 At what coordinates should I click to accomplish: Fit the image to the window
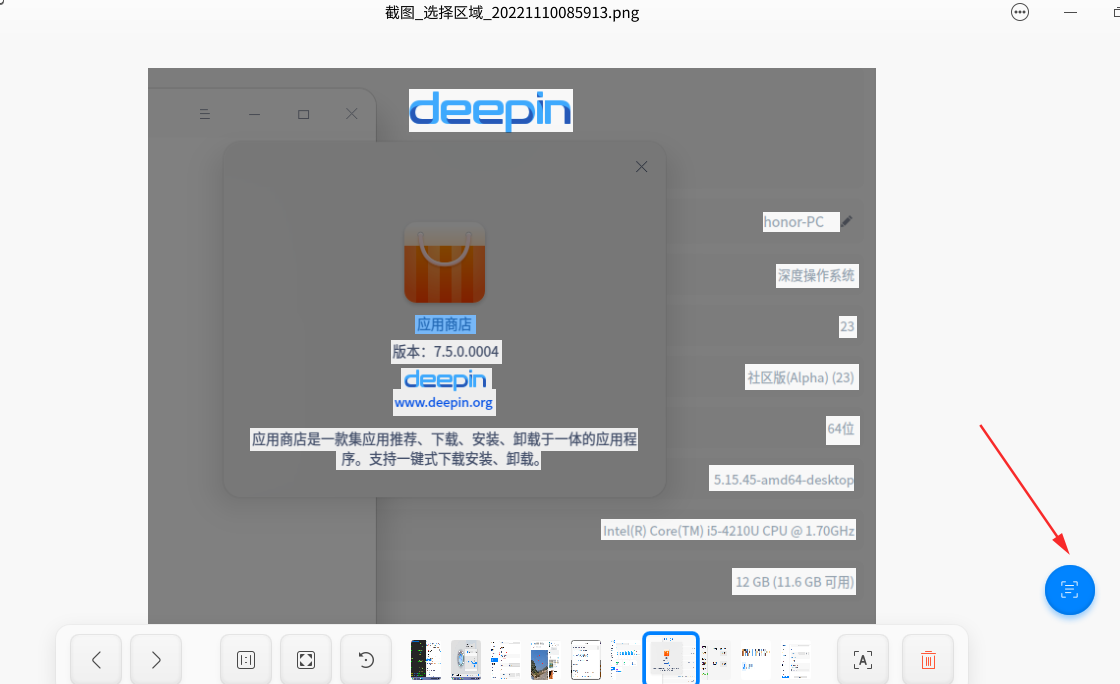click(305, 659)
